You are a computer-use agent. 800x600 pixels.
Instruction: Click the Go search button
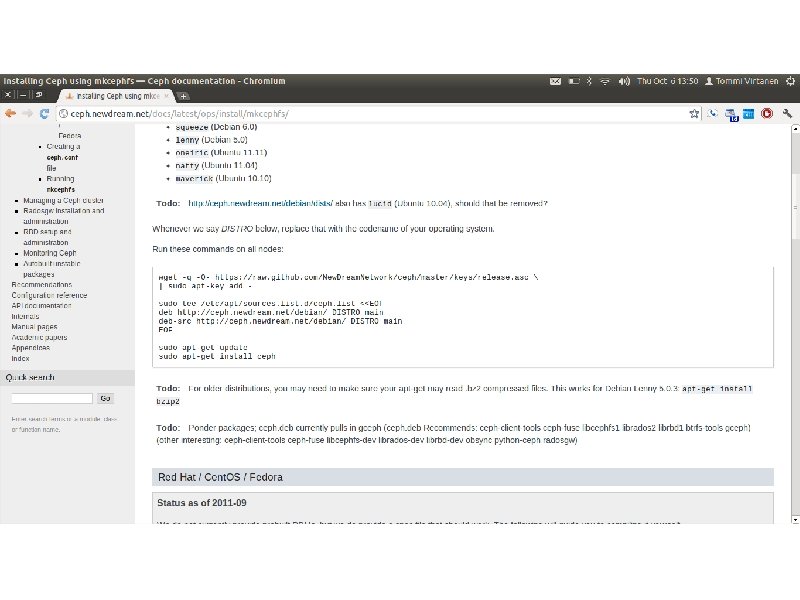(x=106, y=398)
